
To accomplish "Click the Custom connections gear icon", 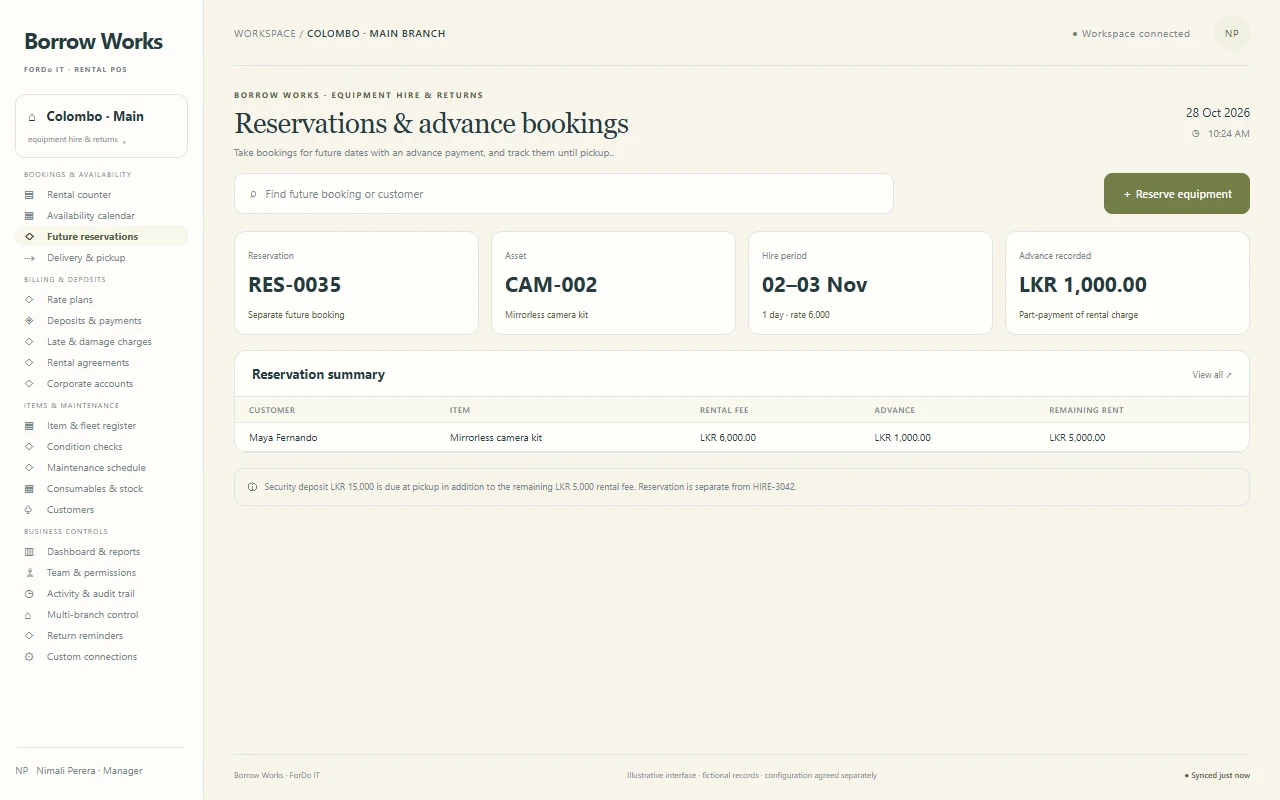I will 29,657.
